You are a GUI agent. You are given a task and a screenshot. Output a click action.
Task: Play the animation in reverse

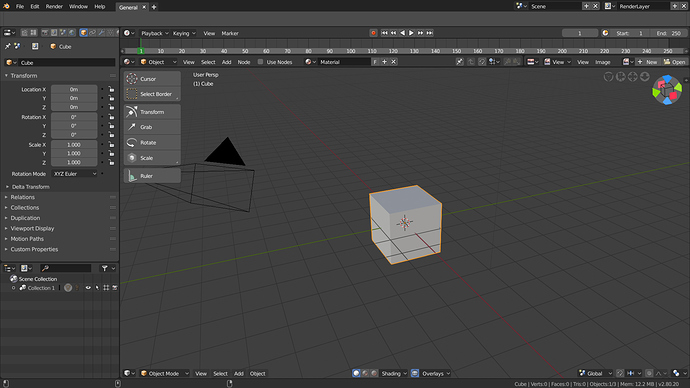point(402,33)
